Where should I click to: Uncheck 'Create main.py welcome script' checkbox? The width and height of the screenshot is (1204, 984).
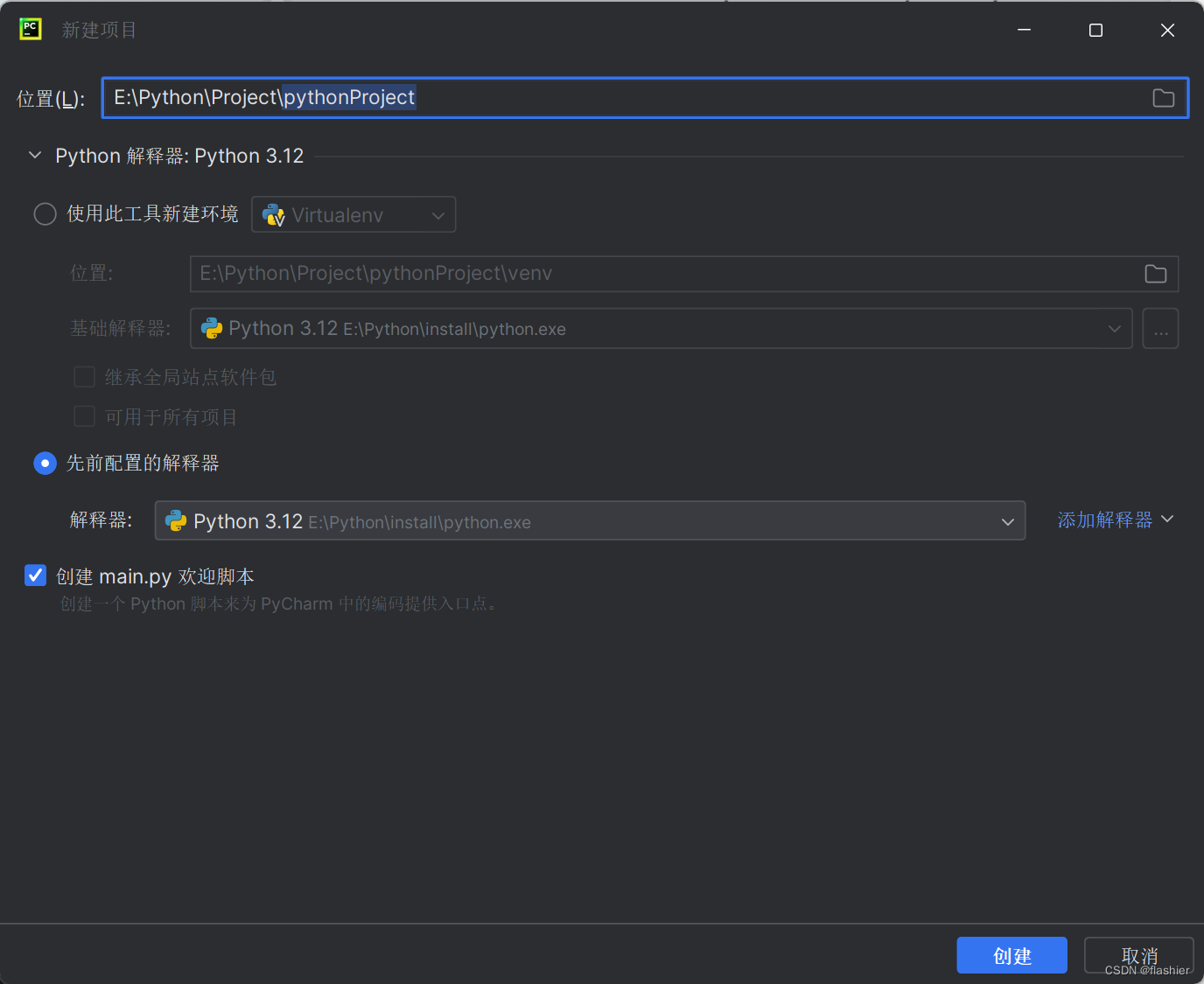(35, 576)
